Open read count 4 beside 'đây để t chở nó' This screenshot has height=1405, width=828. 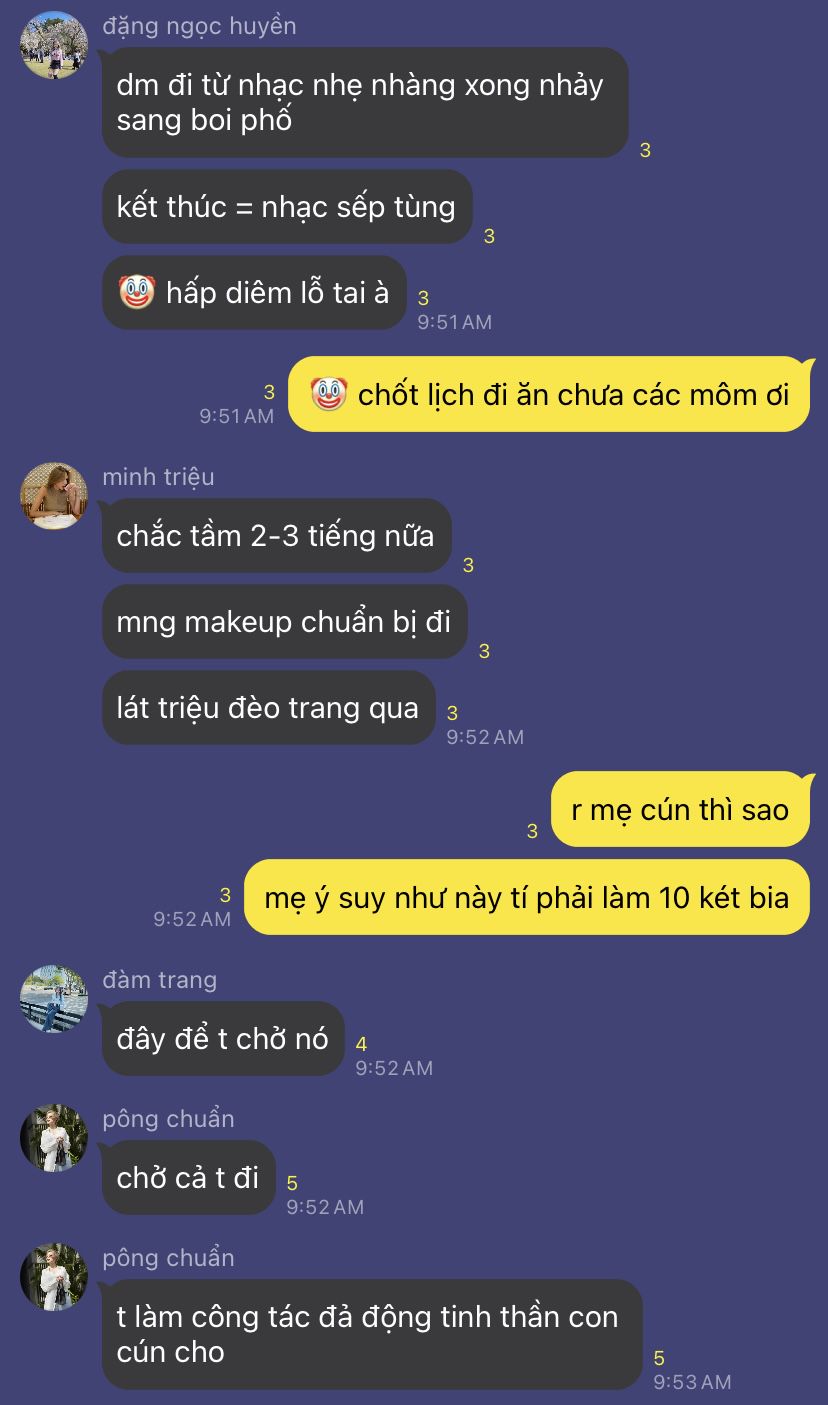click(x=361, y=1045)
